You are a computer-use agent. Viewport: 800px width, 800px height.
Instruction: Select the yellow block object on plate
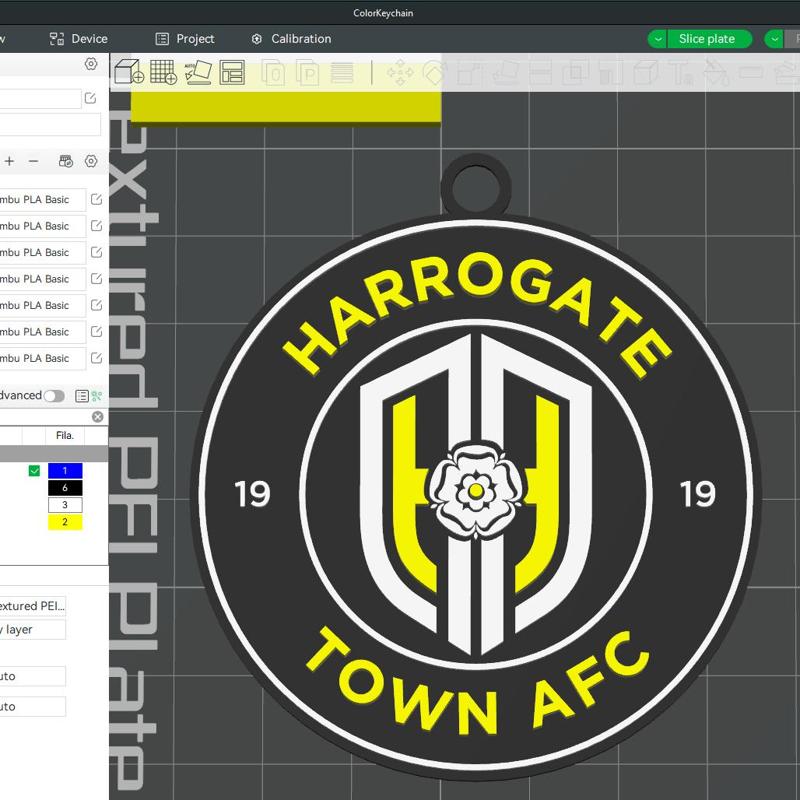286,107
